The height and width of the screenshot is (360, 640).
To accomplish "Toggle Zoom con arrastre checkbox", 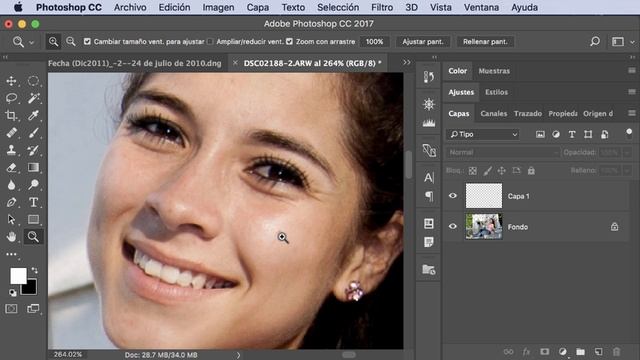I will point(289,42).
